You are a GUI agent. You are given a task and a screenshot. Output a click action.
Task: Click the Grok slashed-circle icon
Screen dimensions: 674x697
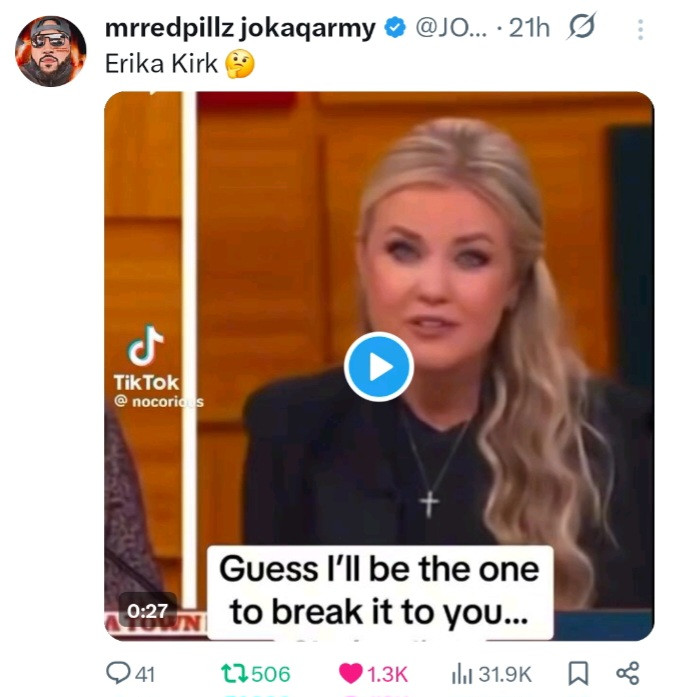click(x=581, y=26)
